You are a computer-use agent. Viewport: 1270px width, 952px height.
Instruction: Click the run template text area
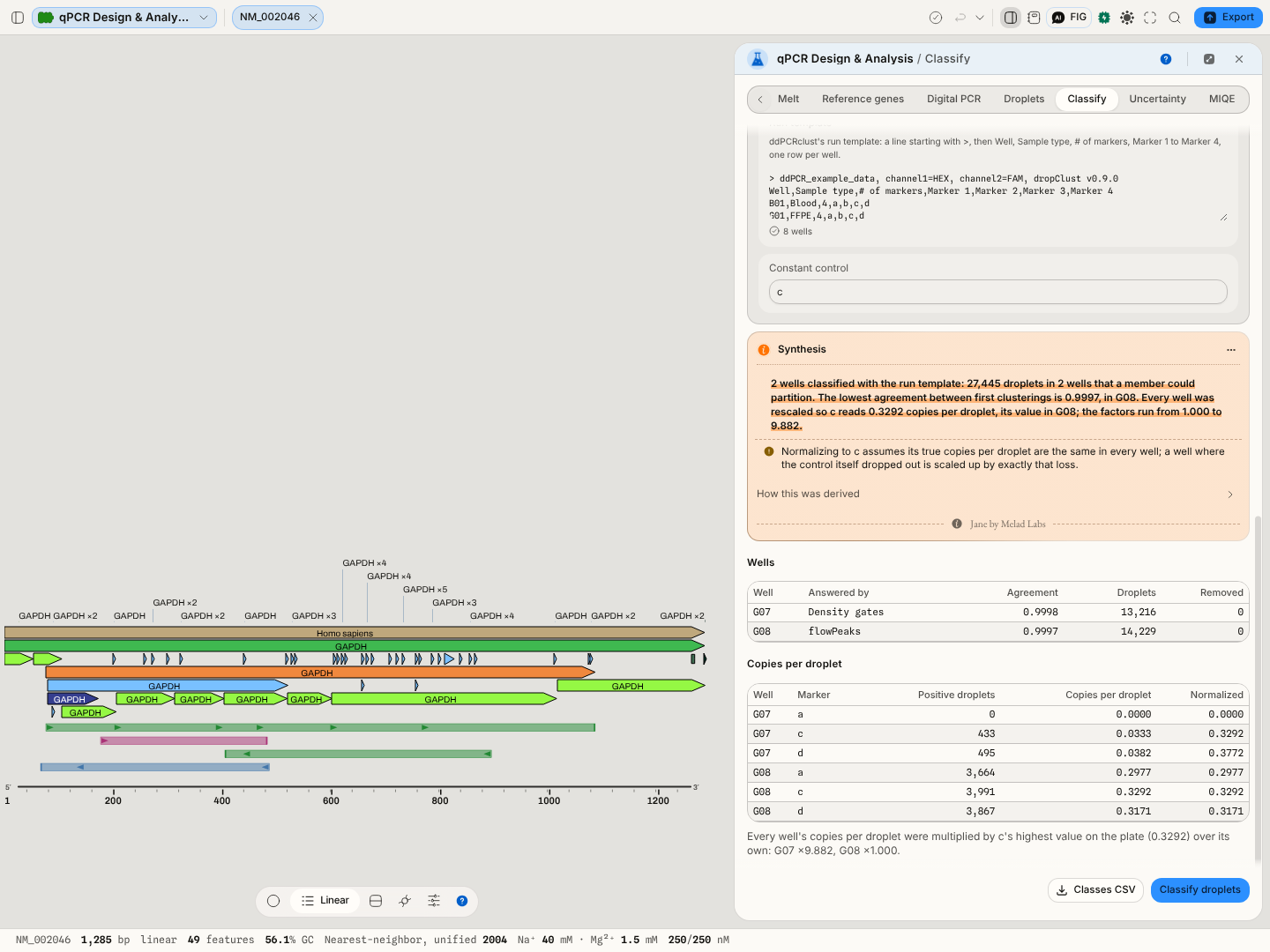tap(998, 197)
